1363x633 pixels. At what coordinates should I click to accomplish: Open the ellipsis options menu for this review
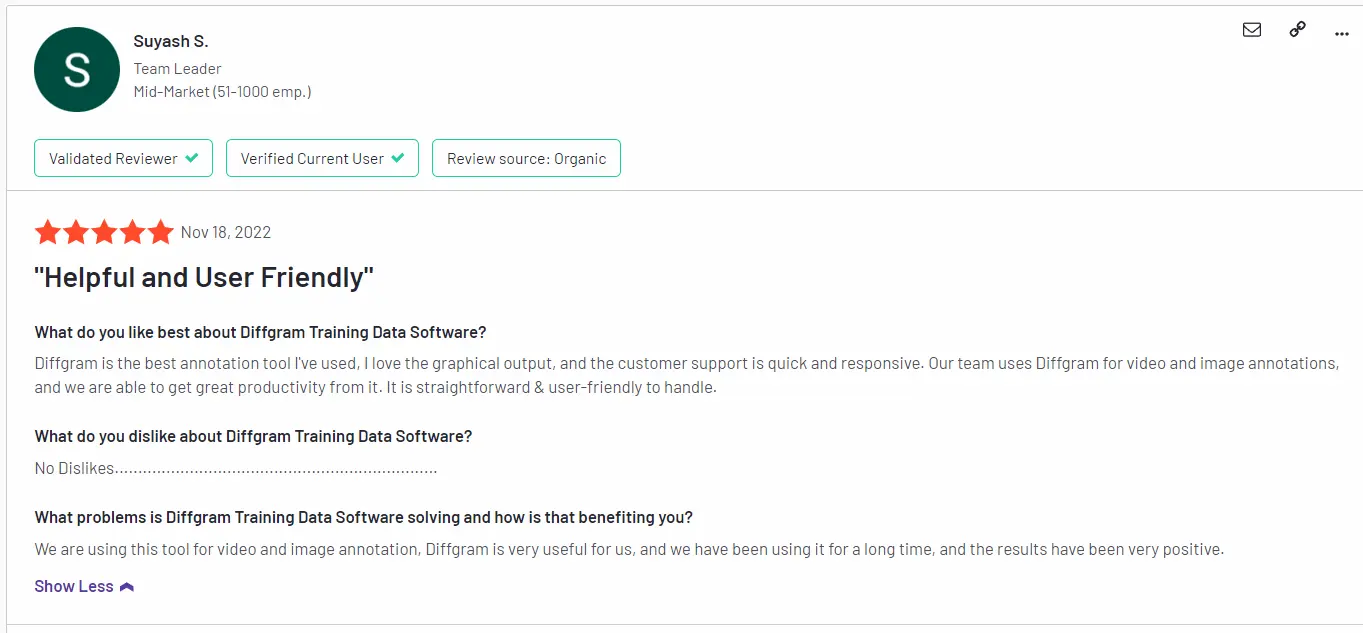(1341, 33)
